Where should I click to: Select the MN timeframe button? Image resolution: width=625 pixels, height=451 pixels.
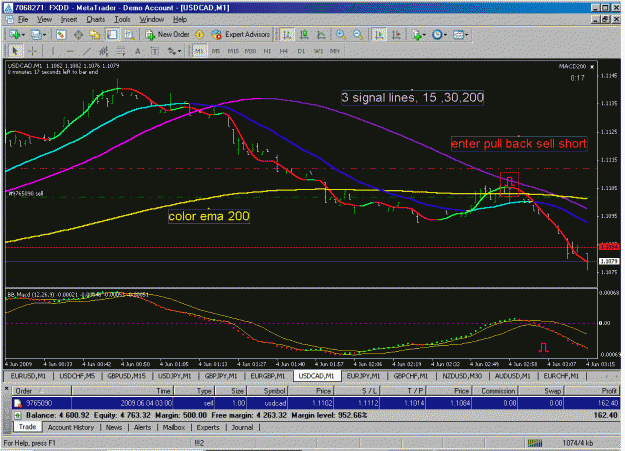click(335, 51)
